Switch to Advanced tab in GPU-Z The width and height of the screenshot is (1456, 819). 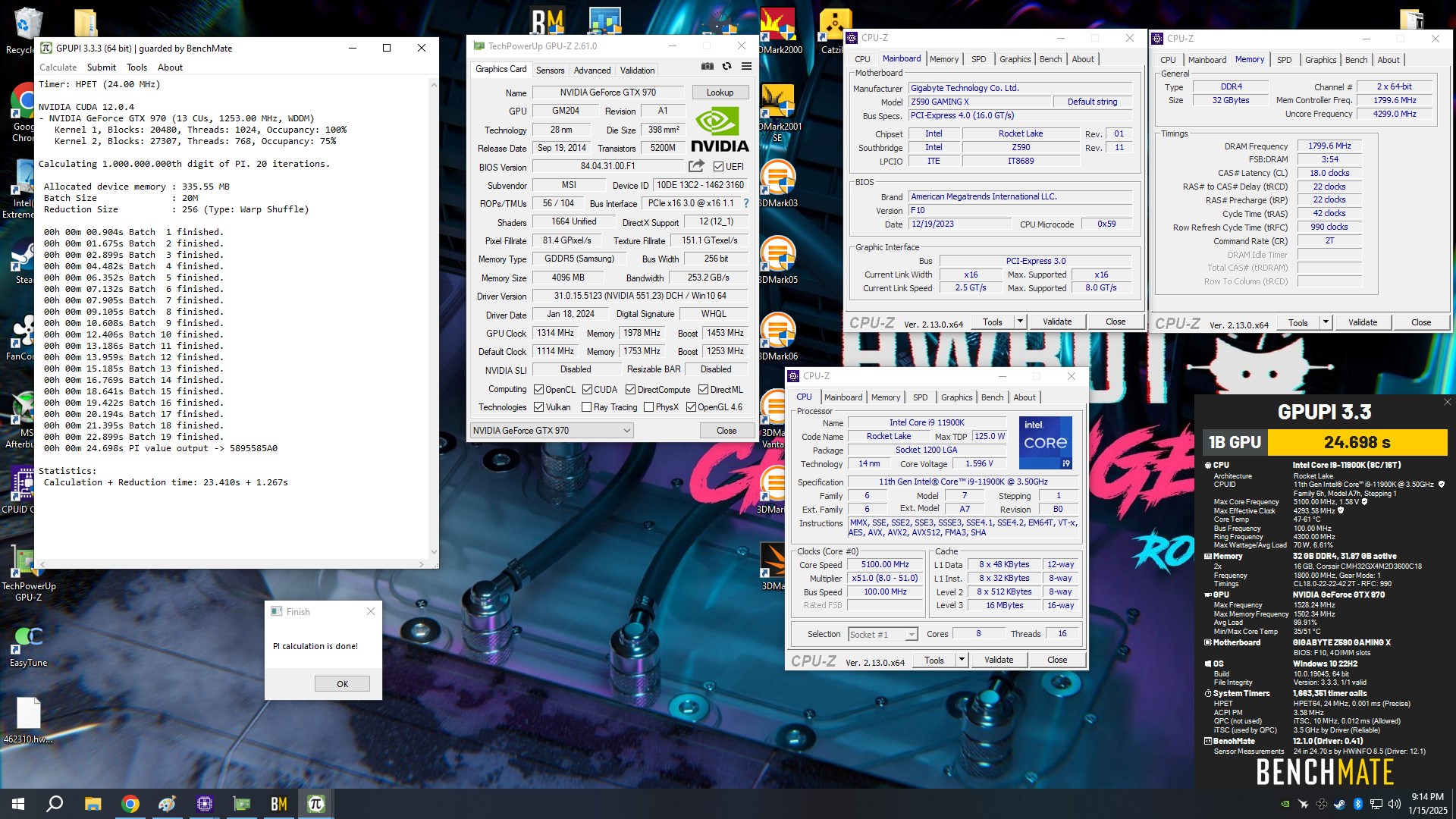592,70
